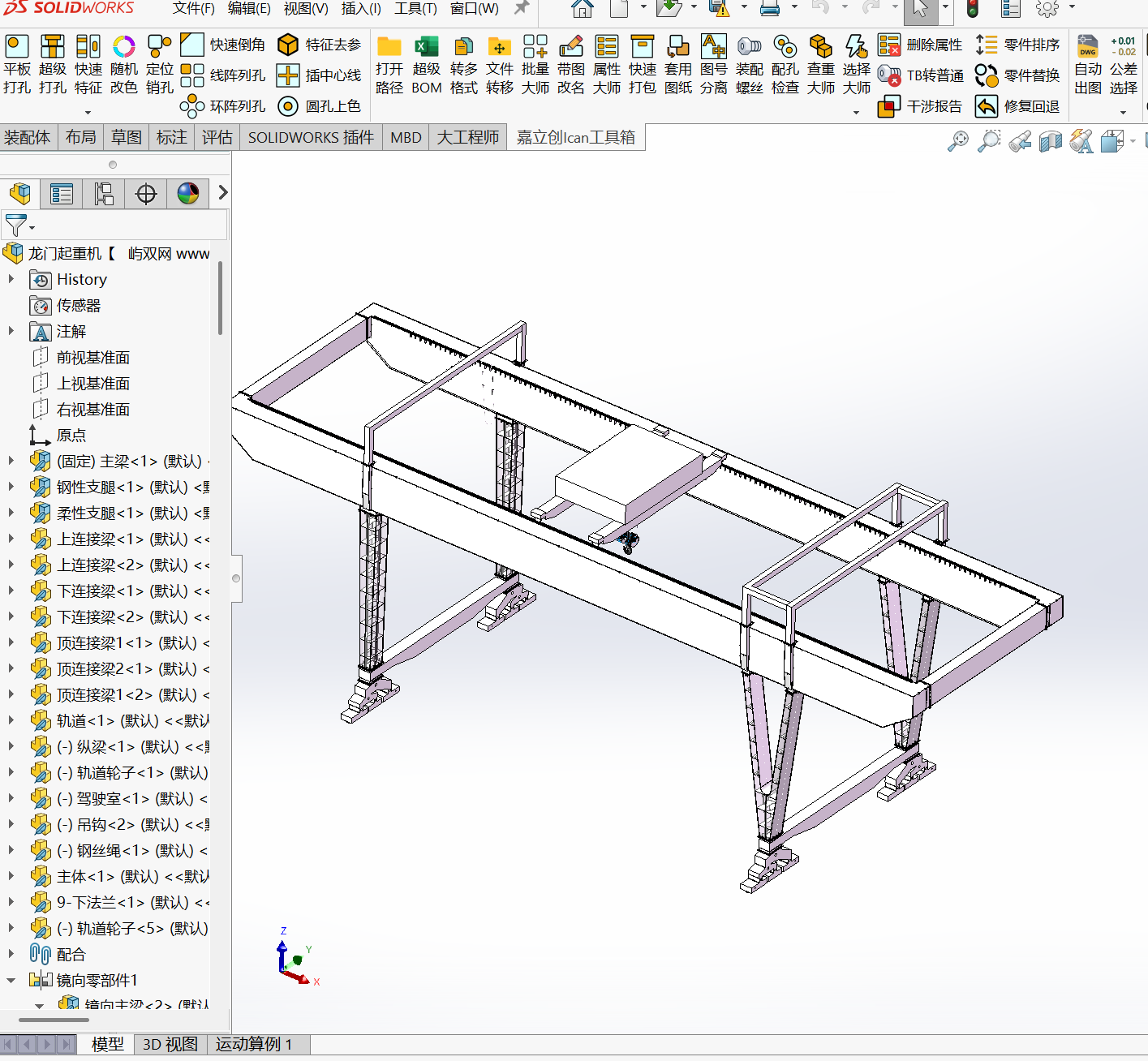Select the 随机改色 random color tool
1148x1061 pixels.
click(123, 48)
